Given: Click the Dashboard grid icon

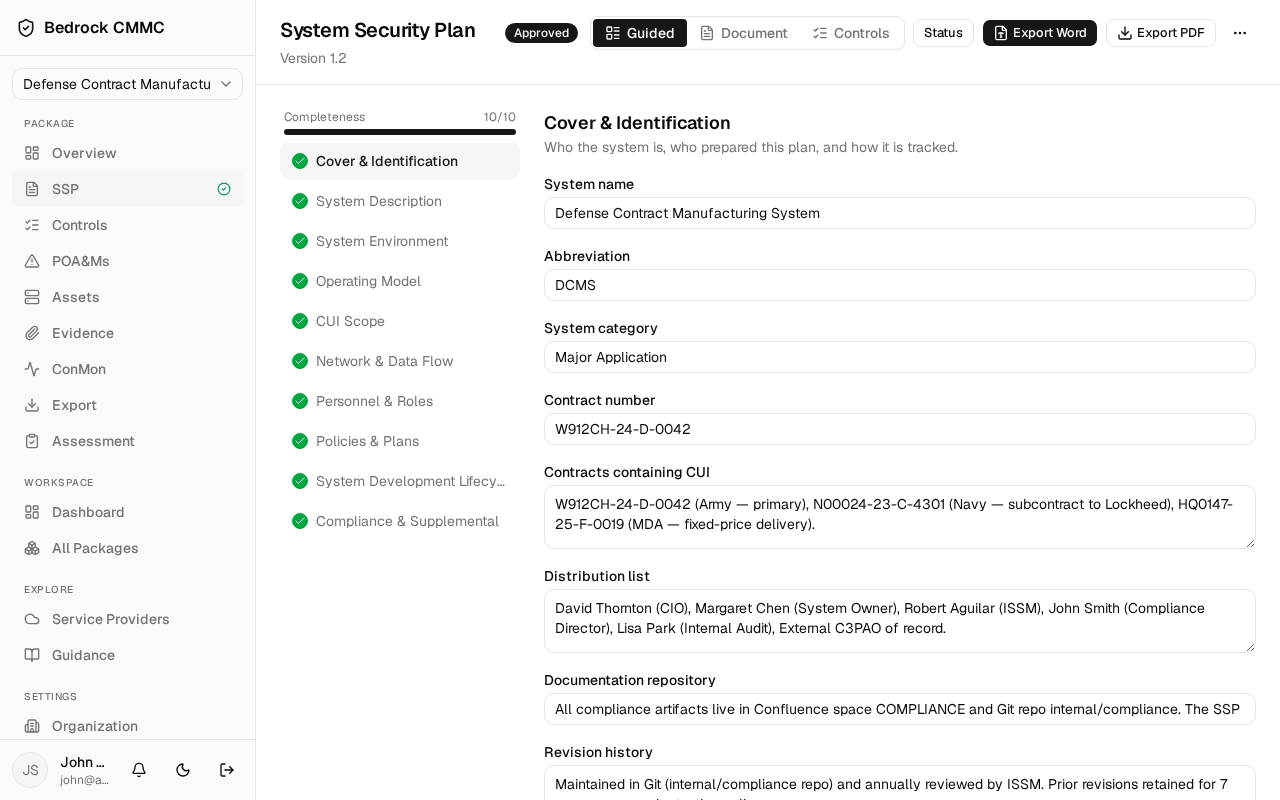Looking at the screenshot, I should 32,512.
